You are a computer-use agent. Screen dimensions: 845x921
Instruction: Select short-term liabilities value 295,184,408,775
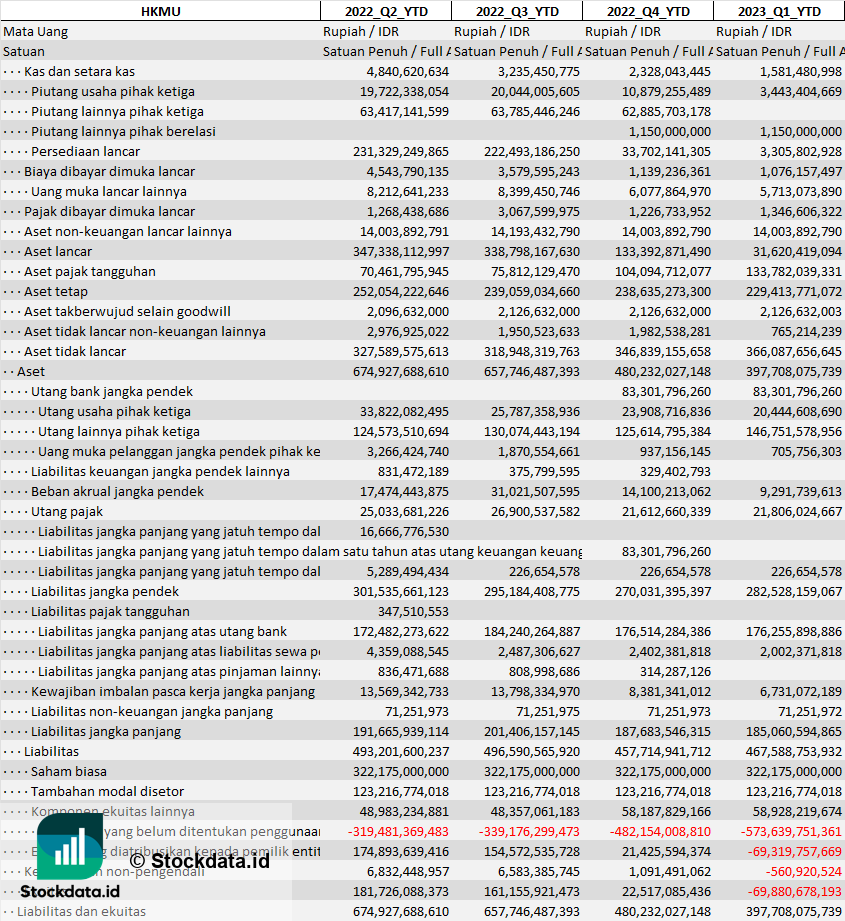531,591
